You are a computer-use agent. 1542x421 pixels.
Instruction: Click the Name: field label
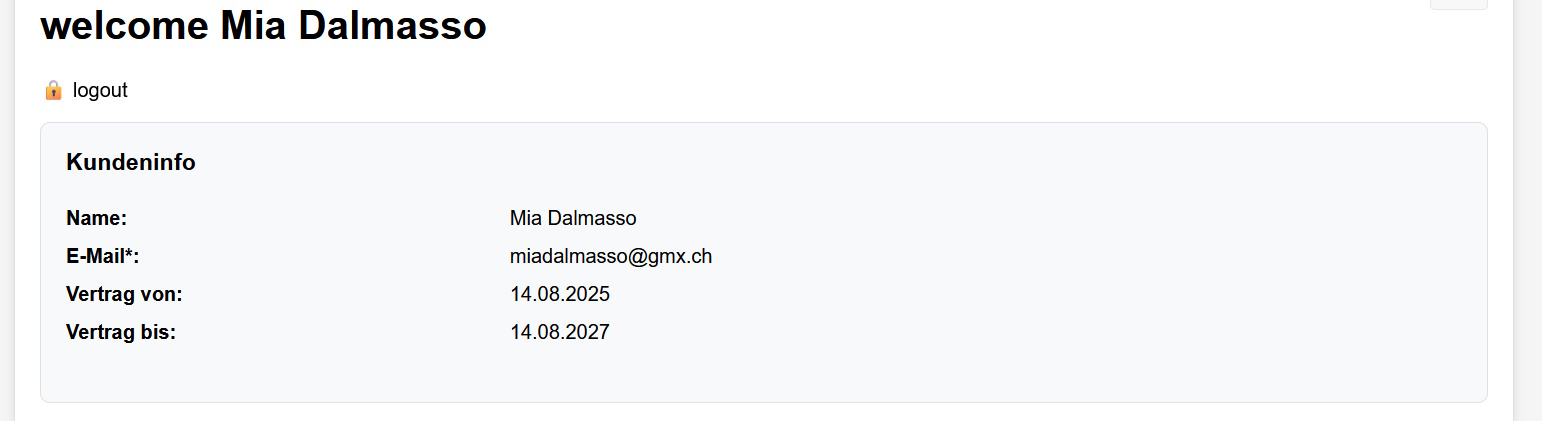[x=97, y=218]
